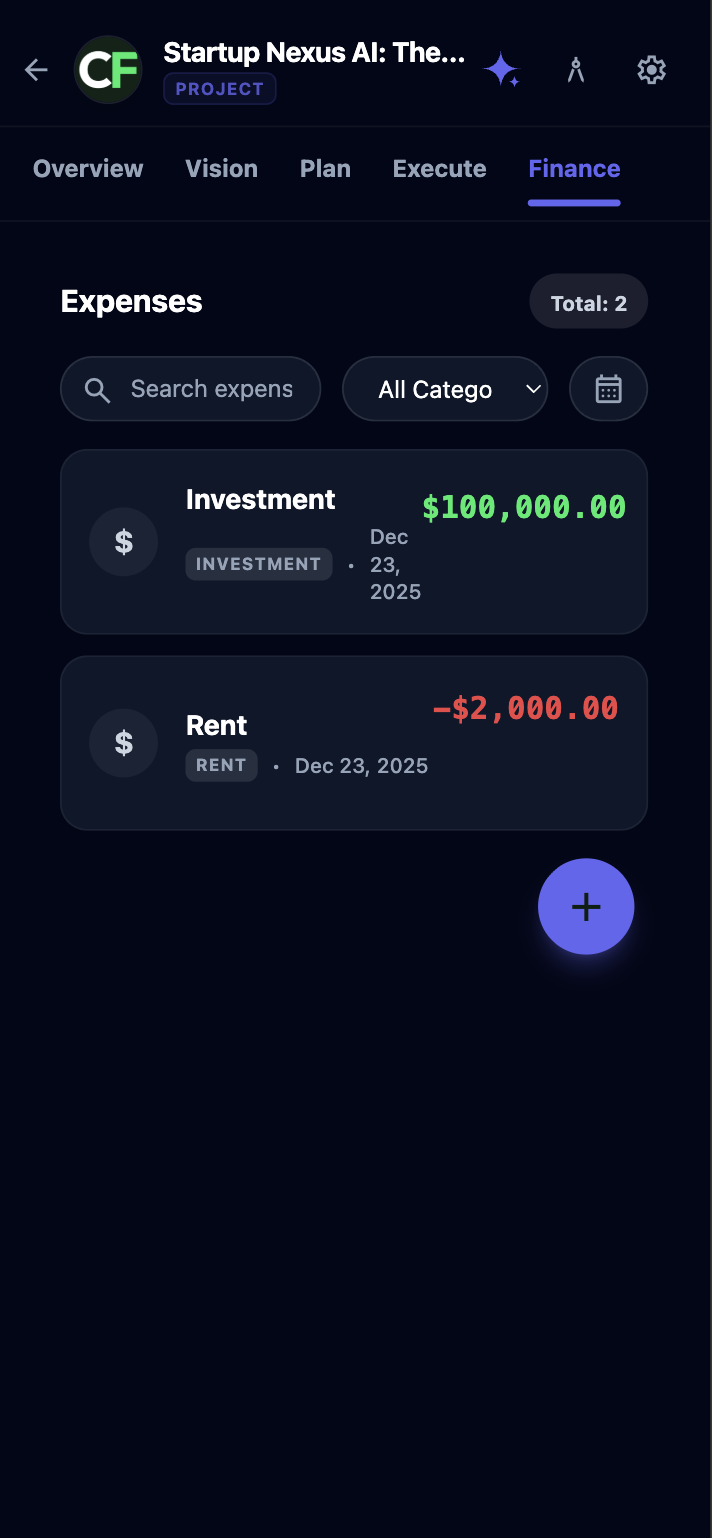The height and width of the screenshot is (1538, 712).
Task: Select the Finance tab
Action: [x=574, y=169]
